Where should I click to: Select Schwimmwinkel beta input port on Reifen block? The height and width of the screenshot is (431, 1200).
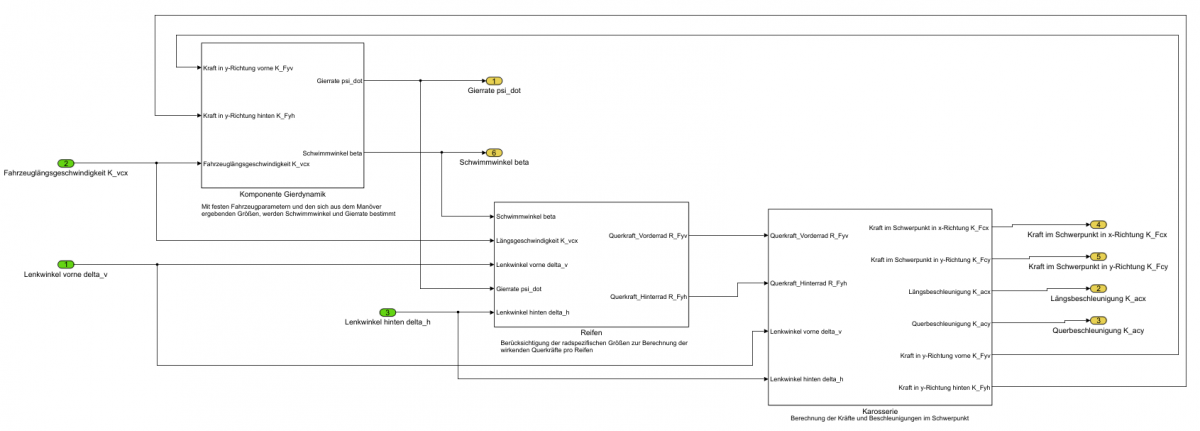point(526,216)
